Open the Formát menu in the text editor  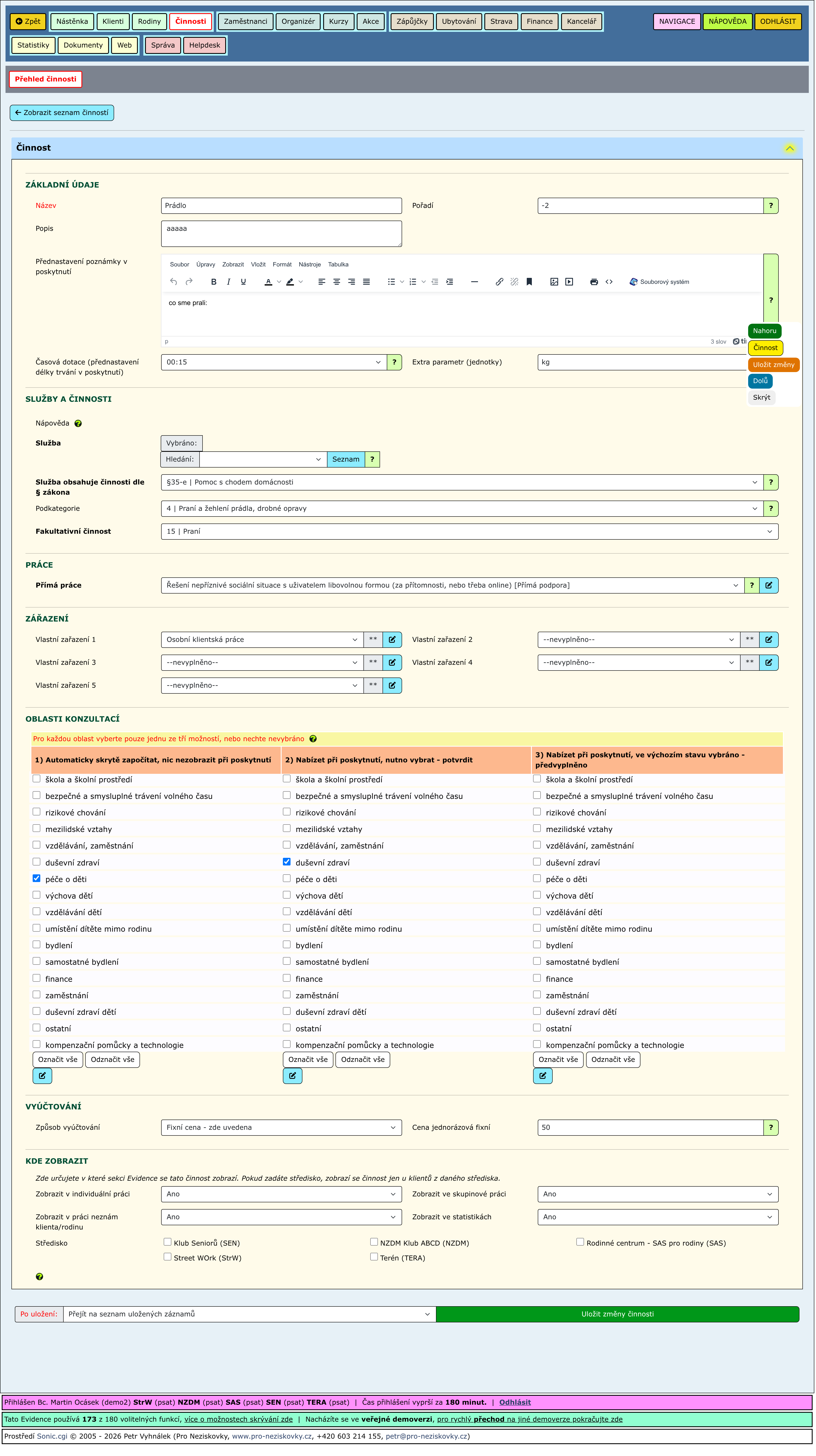[x=282, y=265]
